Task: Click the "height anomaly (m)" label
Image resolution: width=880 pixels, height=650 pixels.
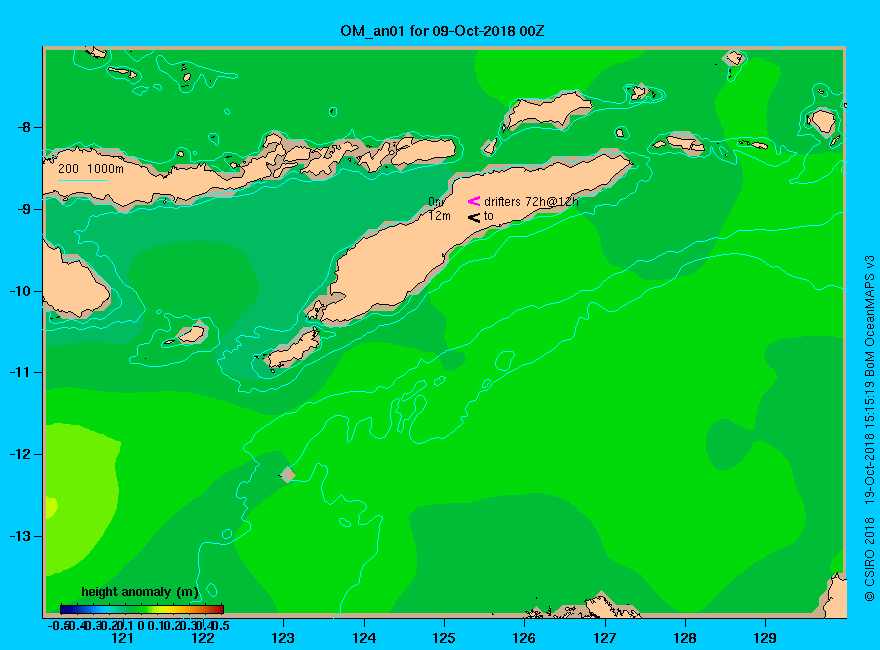Action: (x=140, y=592)
